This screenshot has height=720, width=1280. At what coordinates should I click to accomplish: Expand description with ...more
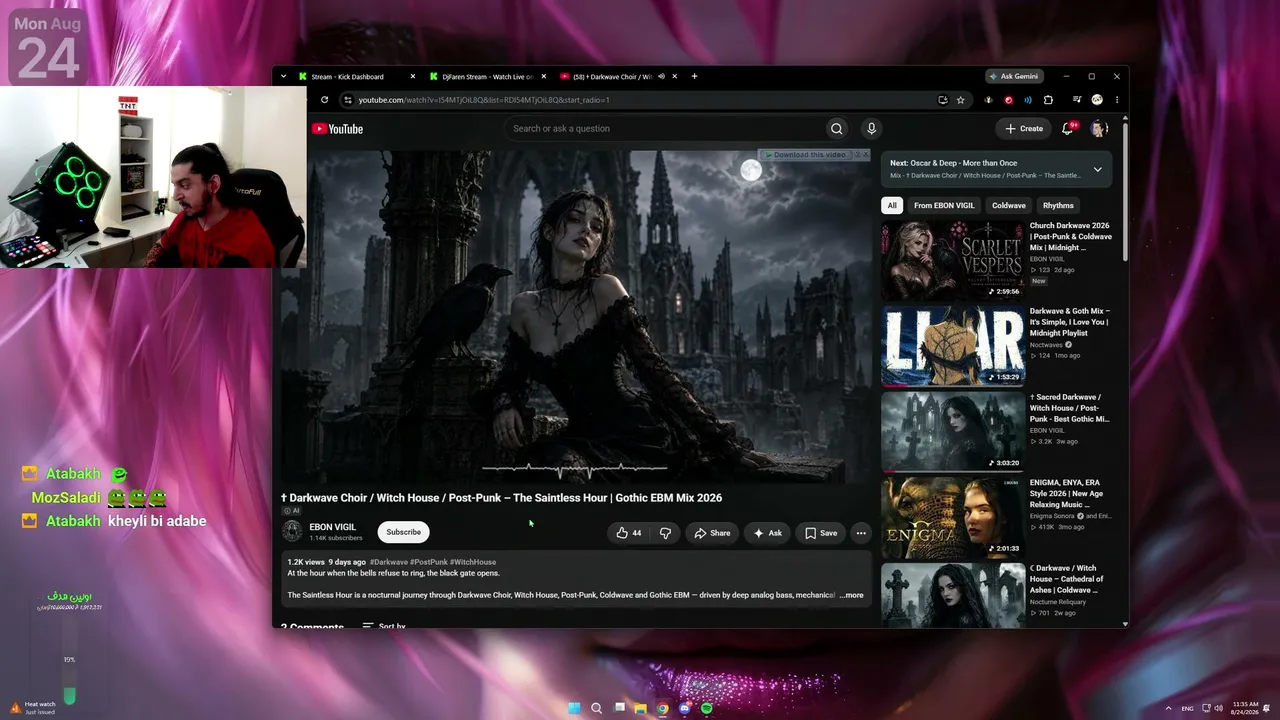(851, 595)
